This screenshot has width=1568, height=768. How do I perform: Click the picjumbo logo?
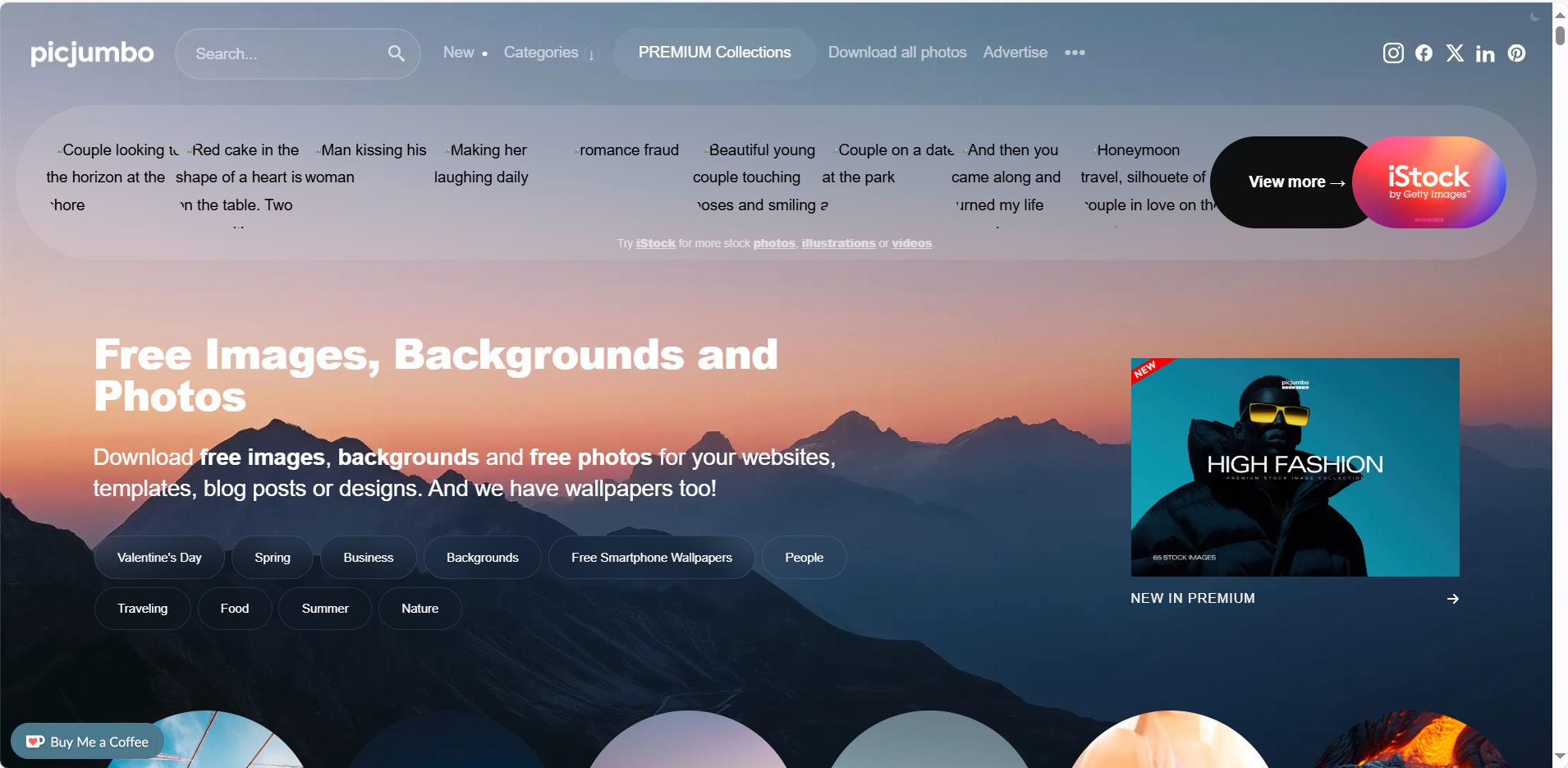92,53
